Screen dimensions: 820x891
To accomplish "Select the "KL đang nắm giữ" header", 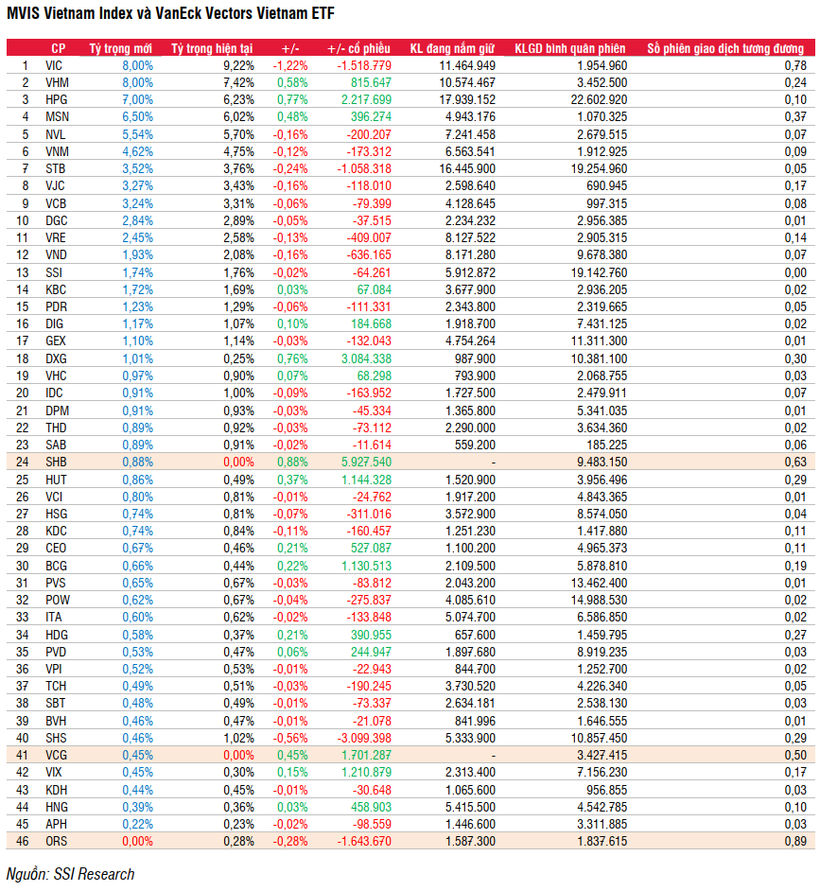I will tap(452, 48).
